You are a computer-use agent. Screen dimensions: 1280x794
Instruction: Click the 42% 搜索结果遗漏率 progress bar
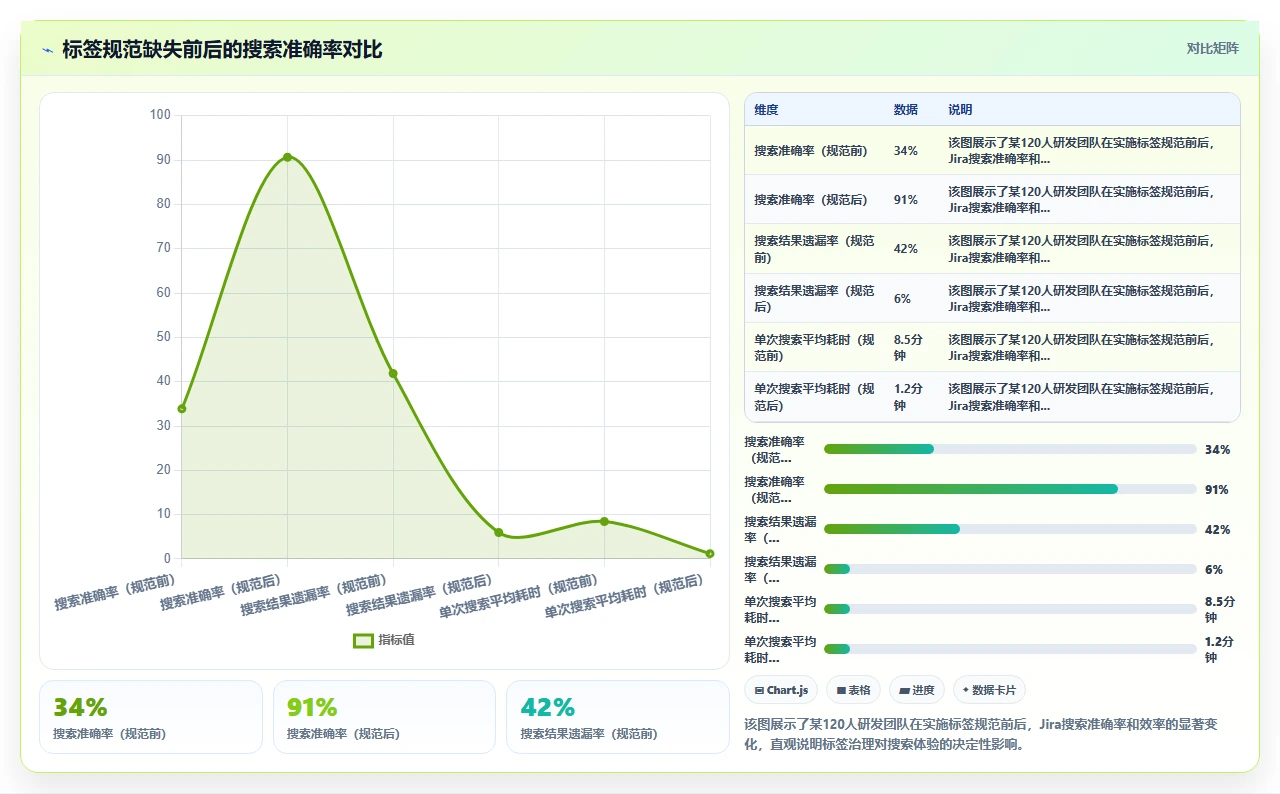coord(1010,529)
